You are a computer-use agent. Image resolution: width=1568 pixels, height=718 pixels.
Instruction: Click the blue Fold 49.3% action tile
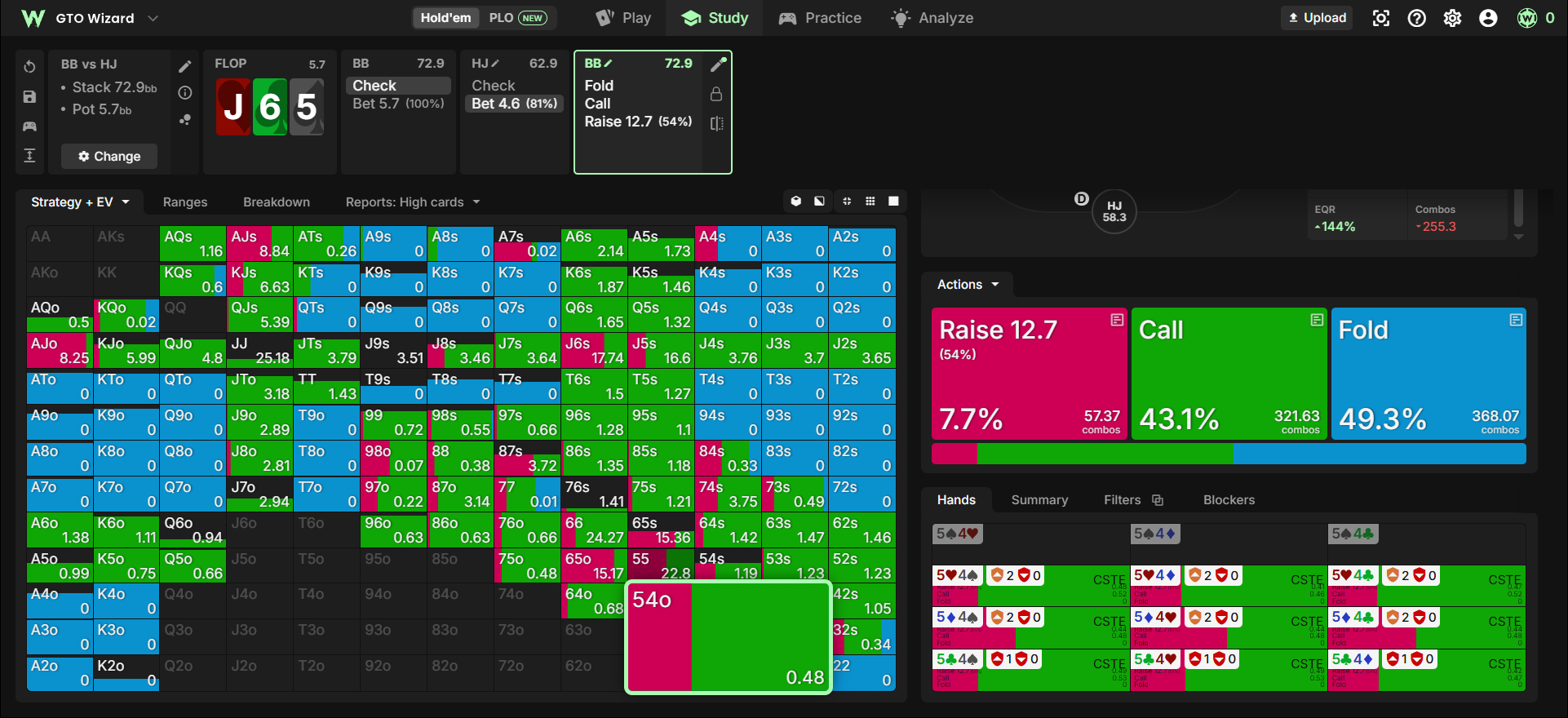click(x=1428, y=375)
